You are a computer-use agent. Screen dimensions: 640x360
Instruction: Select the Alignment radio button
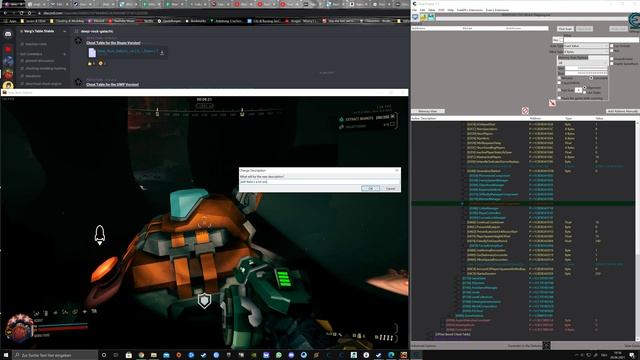(585, 88)
